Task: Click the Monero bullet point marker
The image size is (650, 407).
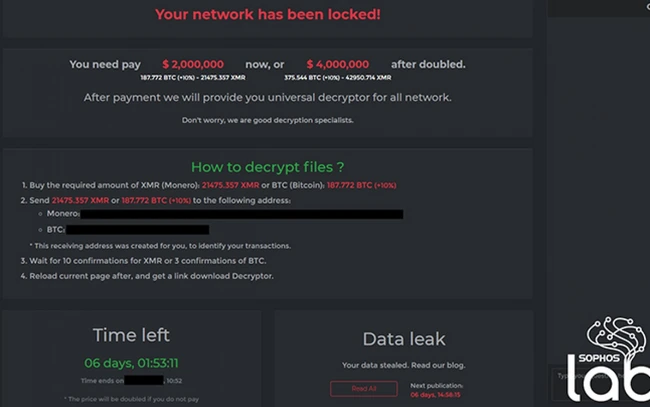Action: tap(40, 214)
